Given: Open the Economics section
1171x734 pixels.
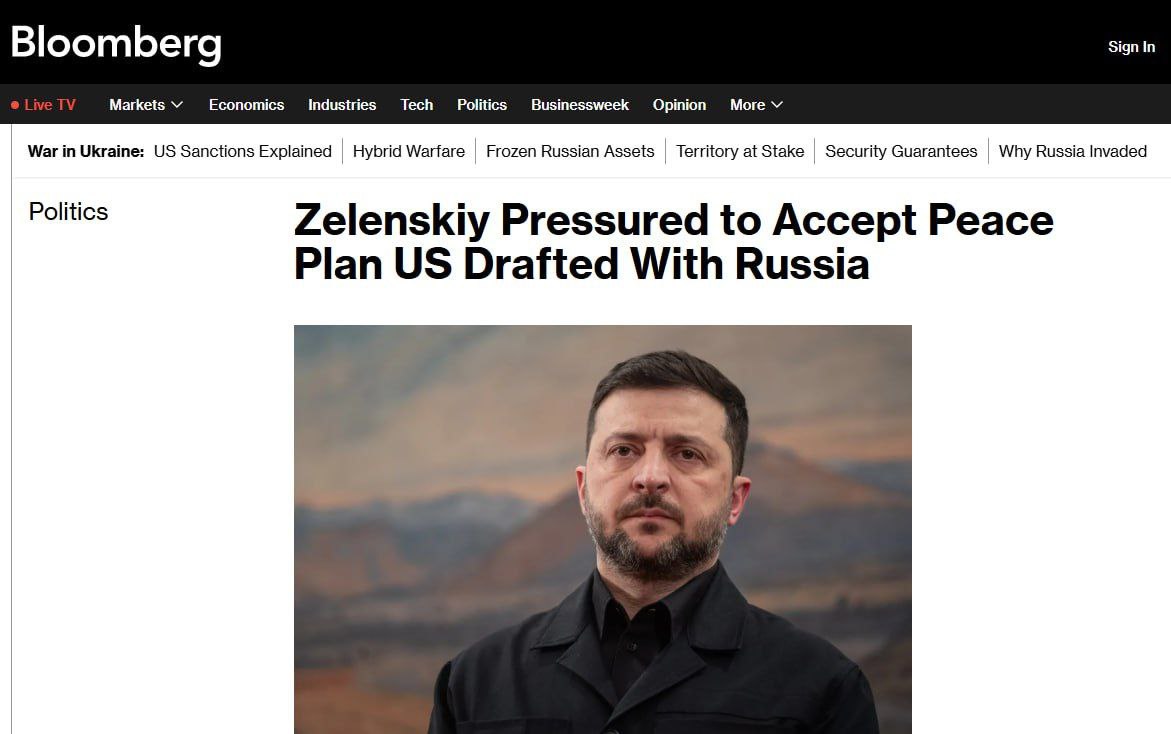Looking at the screenshot, I should click(x=246, y=105).
